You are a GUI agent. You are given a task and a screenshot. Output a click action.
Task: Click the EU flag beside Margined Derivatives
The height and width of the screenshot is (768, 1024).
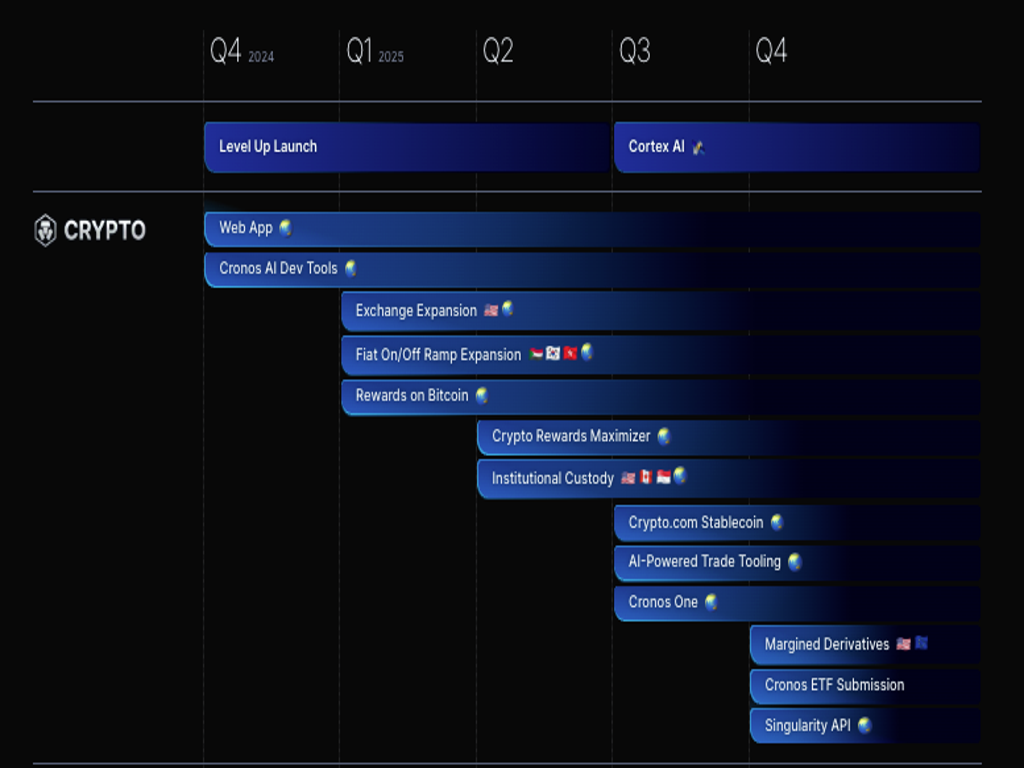(x=921, y=643)
